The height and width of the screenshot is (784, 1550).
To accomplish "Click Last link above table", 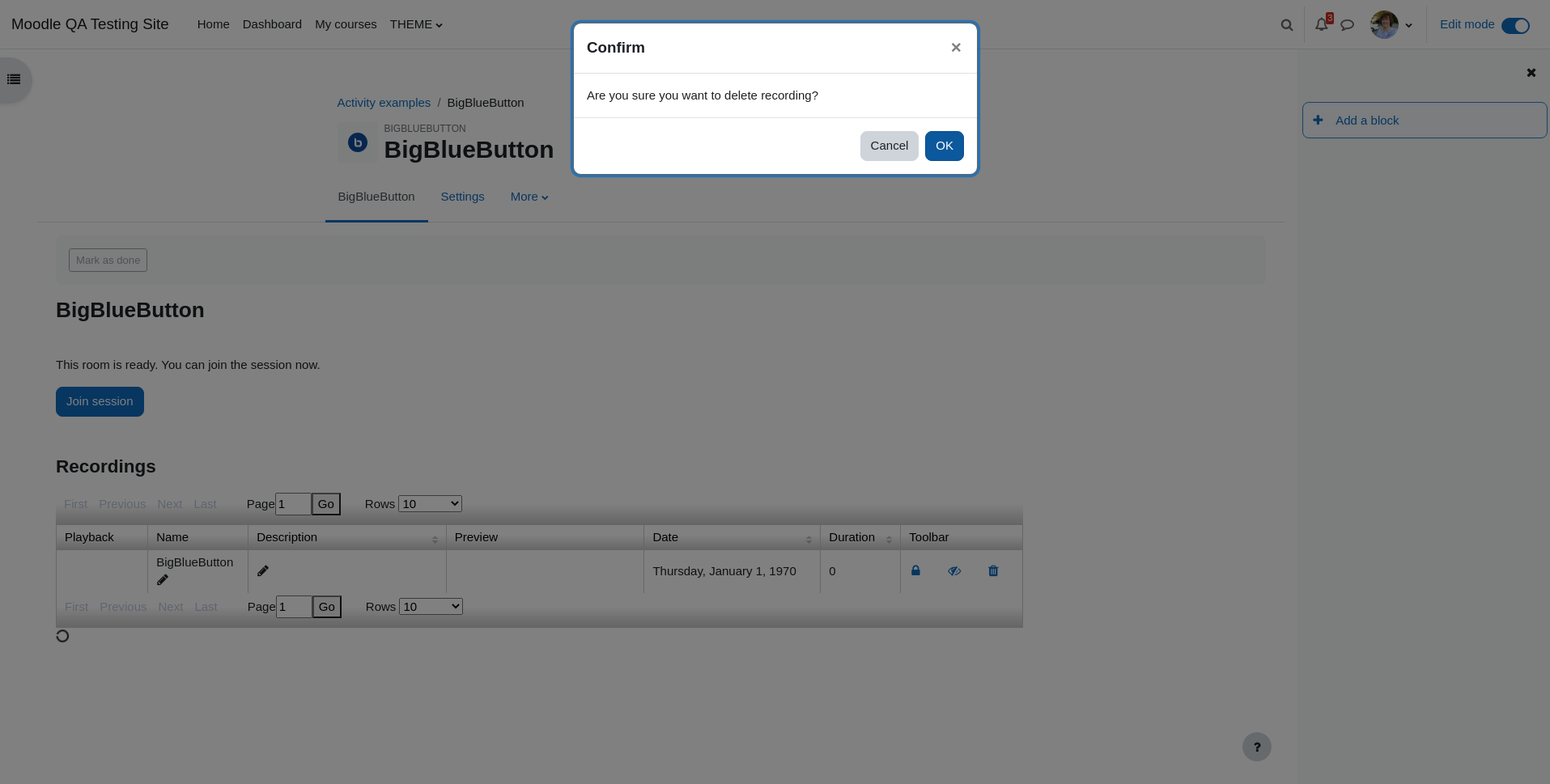I will [205, 504].
